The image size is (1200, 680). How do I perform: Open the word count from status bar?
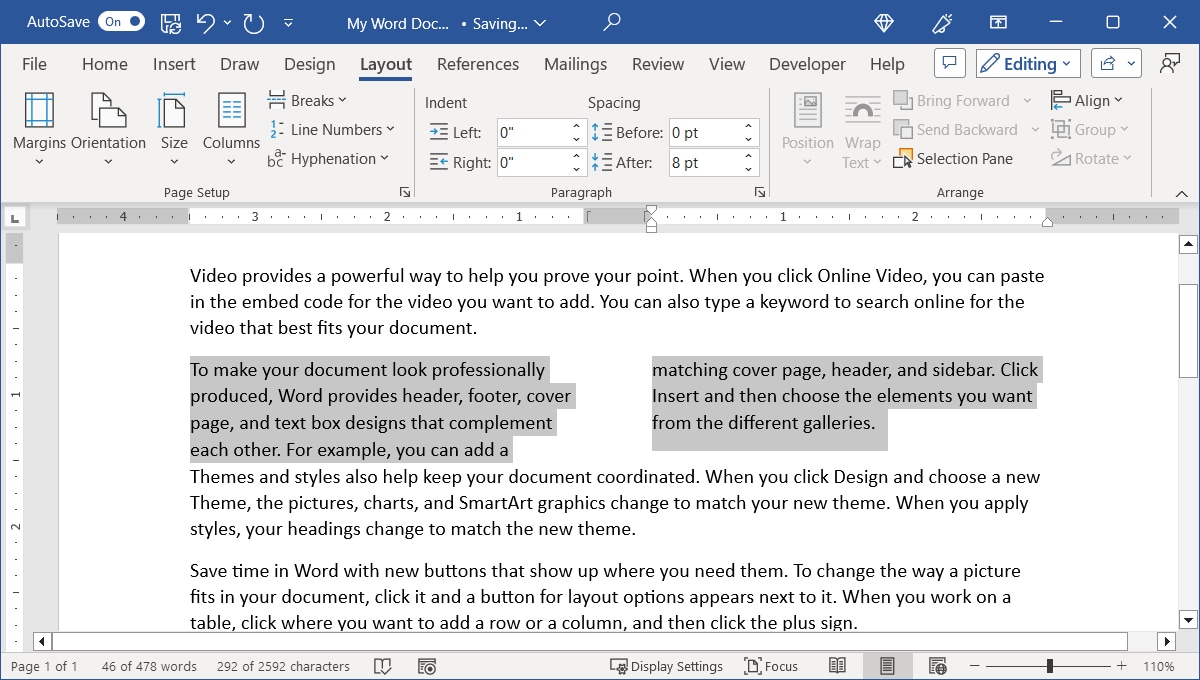[x=148, y=665]
